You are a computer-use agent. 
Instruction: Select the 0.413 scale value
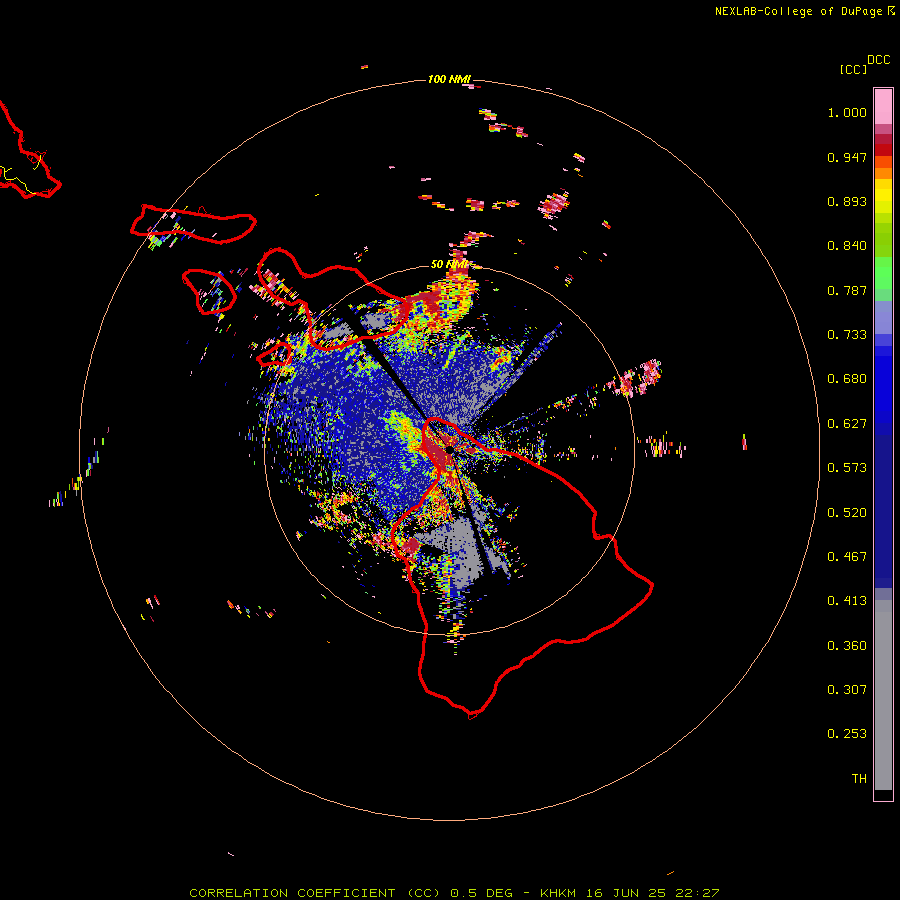847,601
